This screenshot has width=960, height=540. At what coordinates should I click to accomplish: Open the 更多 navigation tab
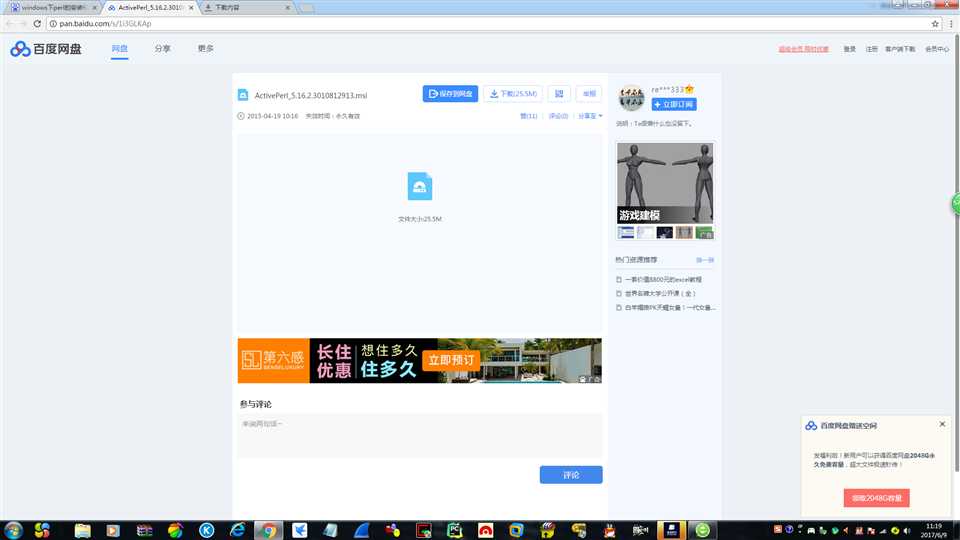(x=206, y=48)
